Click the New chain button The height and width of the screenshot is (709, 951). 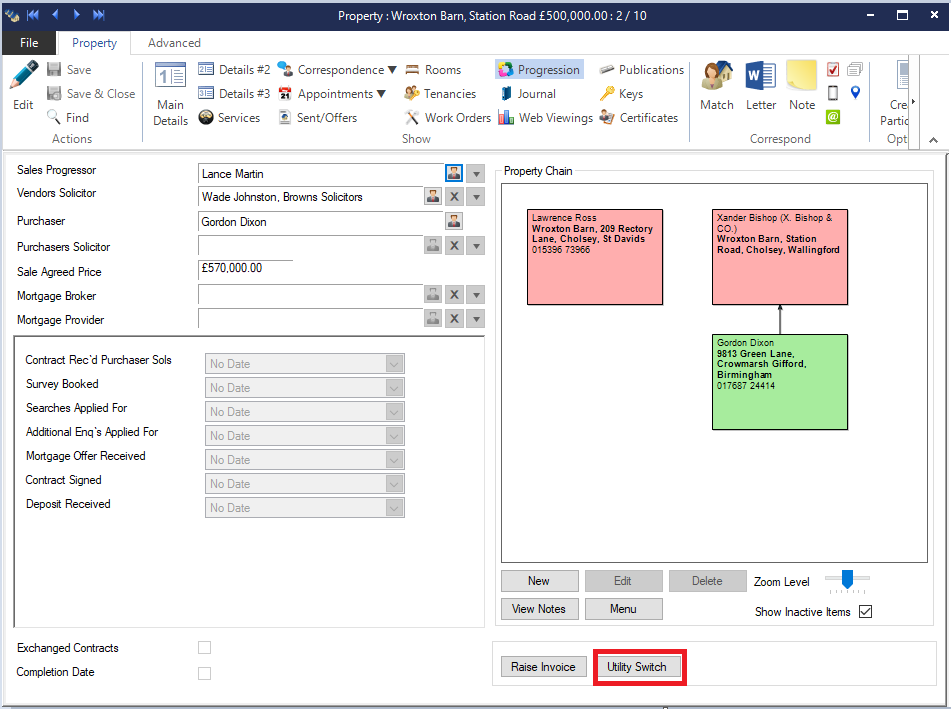click(x=540, y=581)
